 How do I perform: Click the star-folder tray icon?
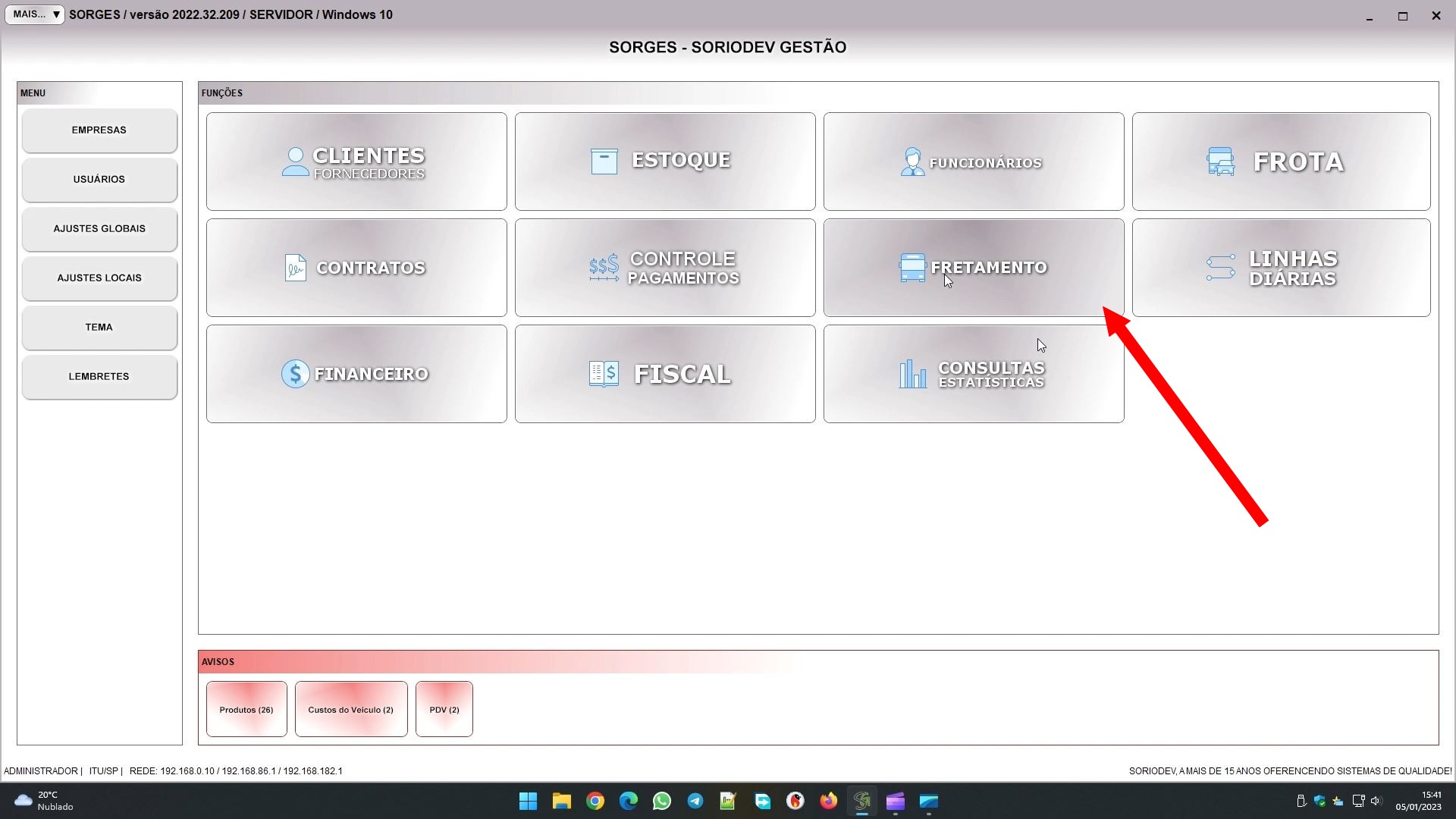click(1338, 801)
